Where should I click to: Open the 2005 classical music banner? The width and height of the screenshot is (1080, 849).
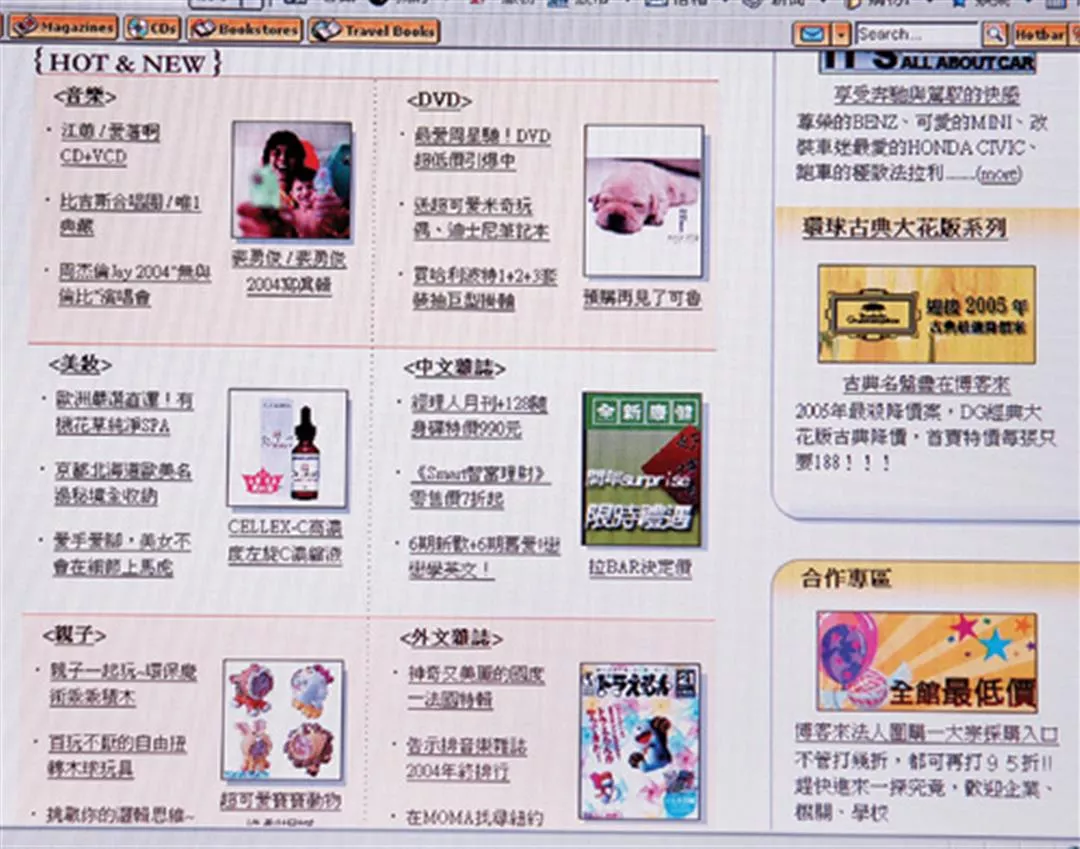pos(926,314)
